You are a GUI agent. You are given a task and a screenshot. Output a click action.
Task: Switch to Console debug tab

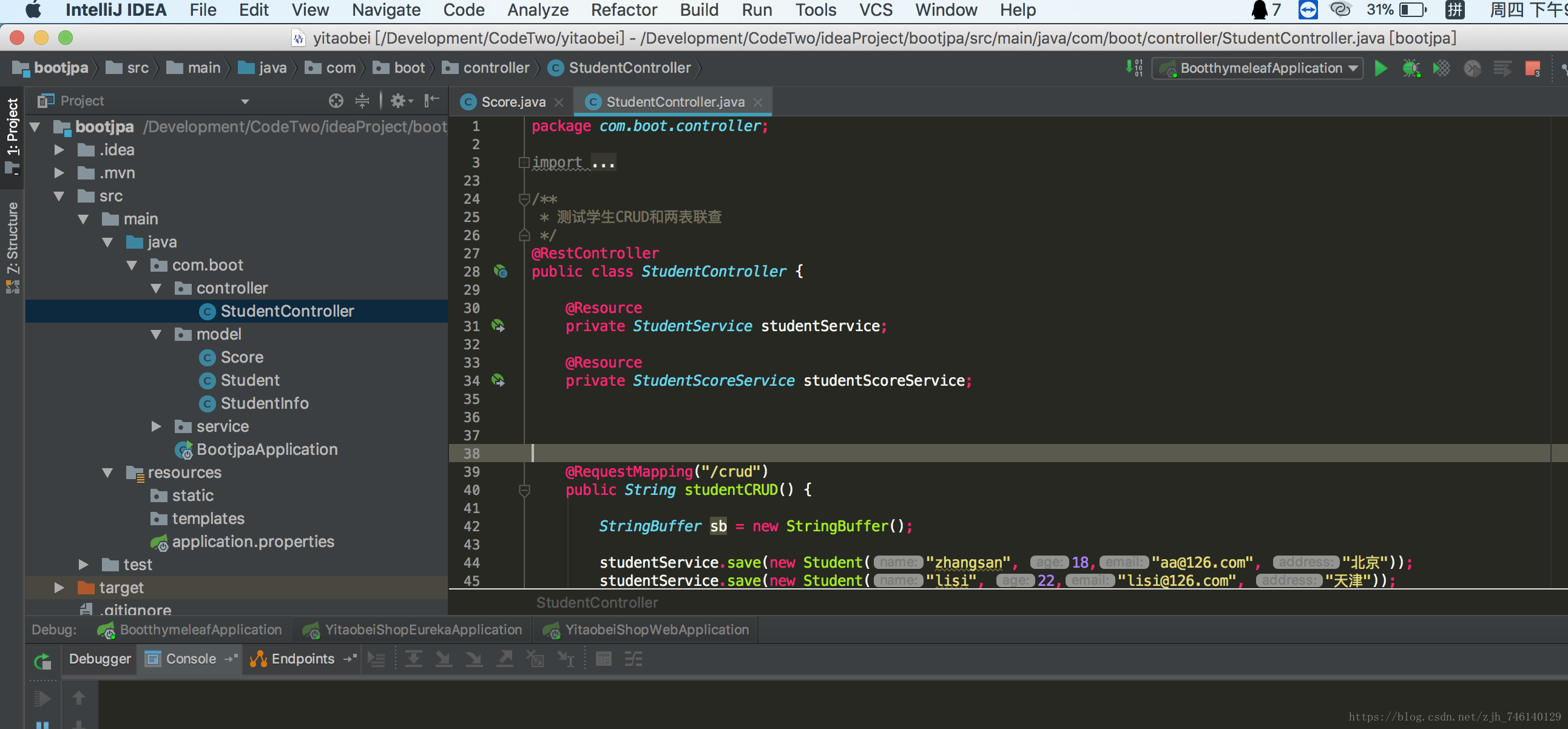click(x=191, y=659)
